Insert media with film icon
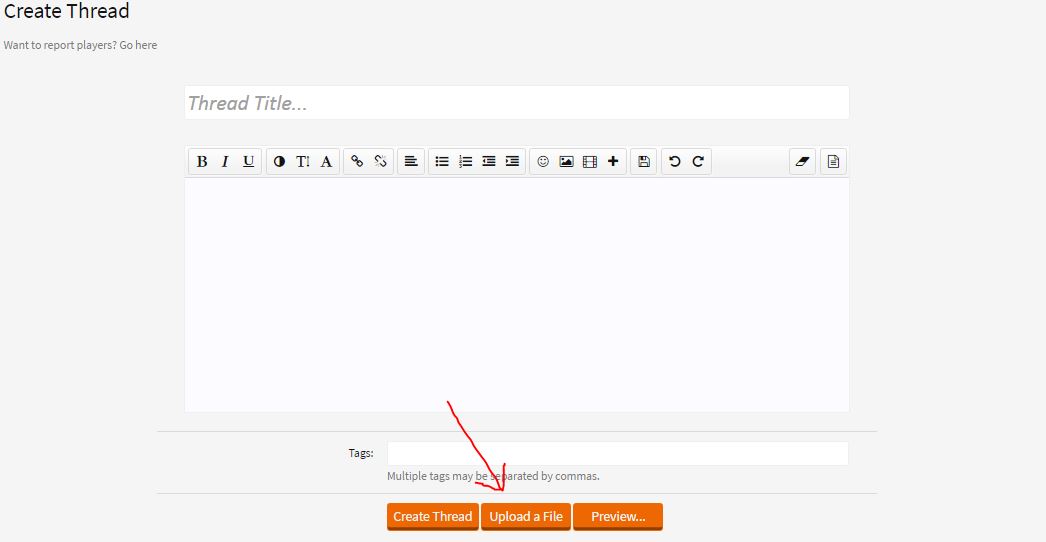This screenshot has width=1046, height=542. (x=590, y=162)
